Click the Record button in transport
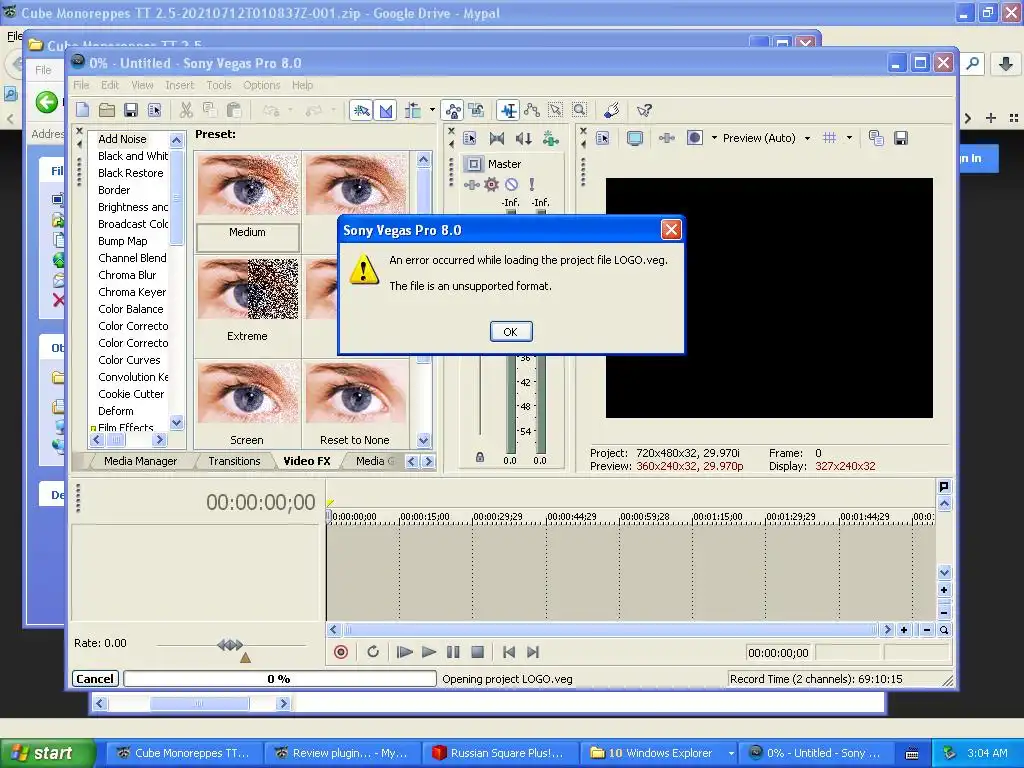The image size is (1024, 768). point(341,652)
